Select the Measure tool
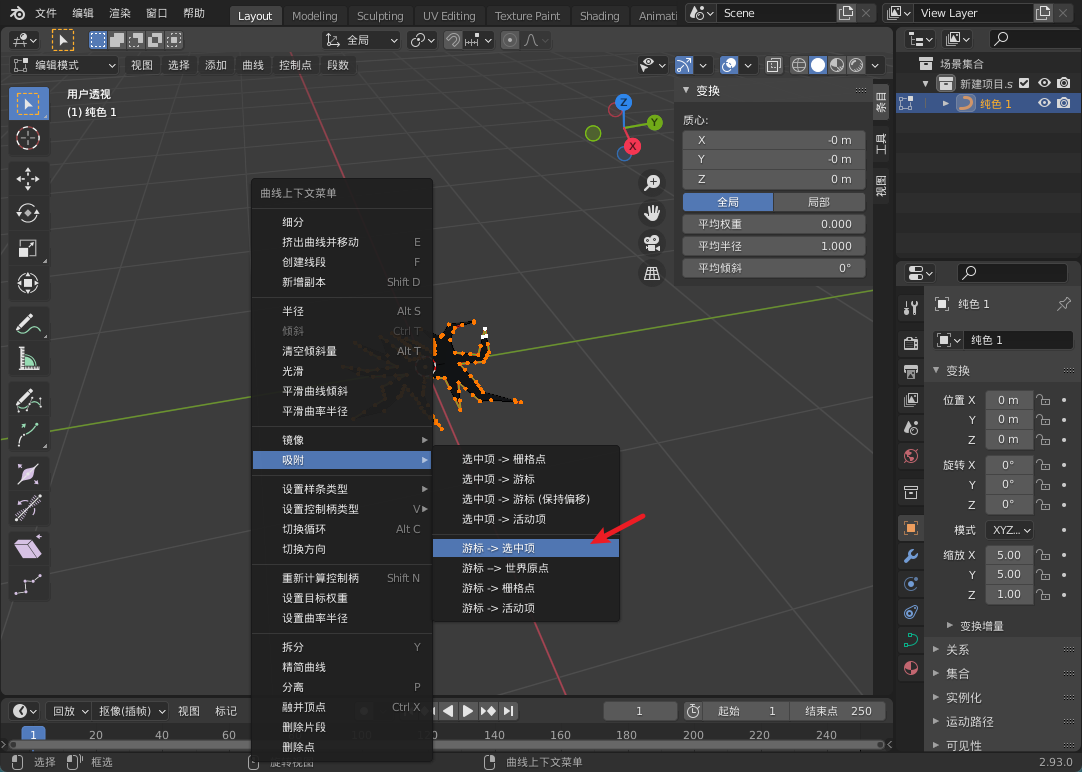Image resolution: width=1082 pixels, height=772 pixels. tap(28, 358)
